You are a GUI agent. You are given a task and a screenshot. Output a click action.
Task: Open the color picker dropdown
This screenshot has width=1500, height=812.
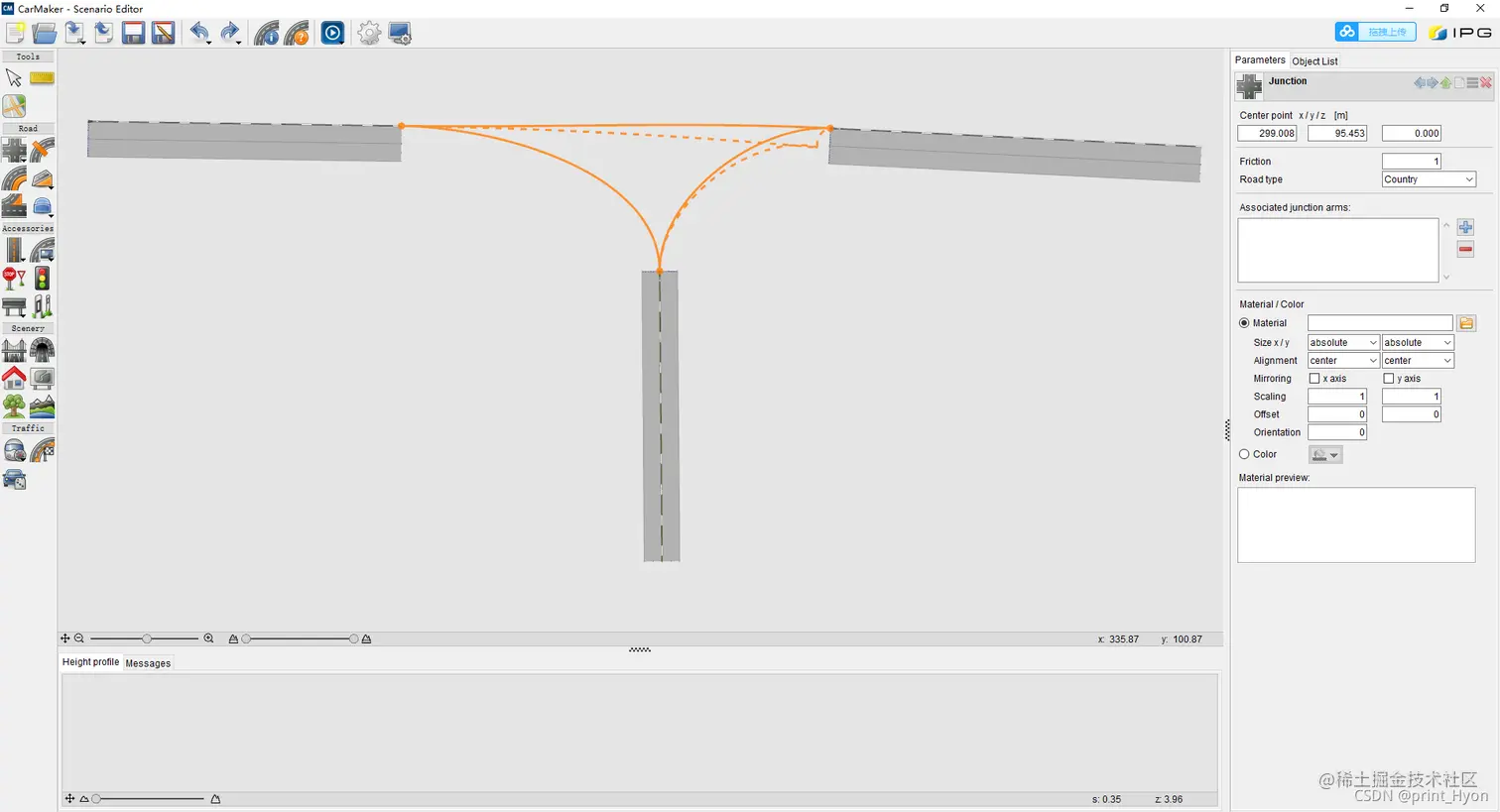(x=1325, y=455)
